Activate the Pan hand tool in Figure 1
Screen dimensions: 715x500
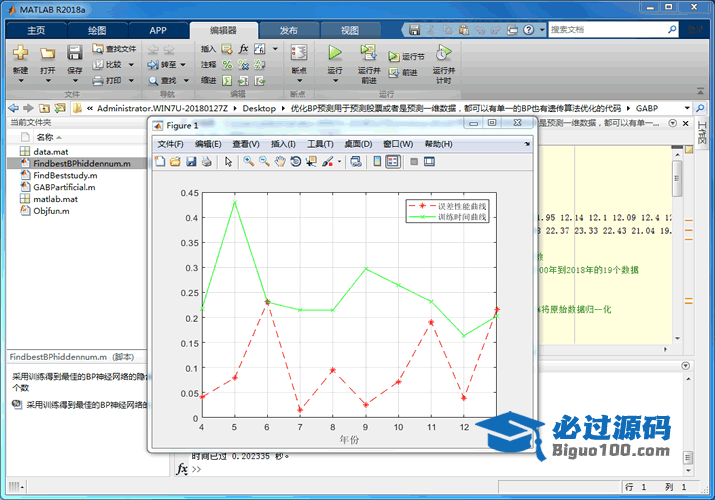pyautogui.click(x=280, y=161)
